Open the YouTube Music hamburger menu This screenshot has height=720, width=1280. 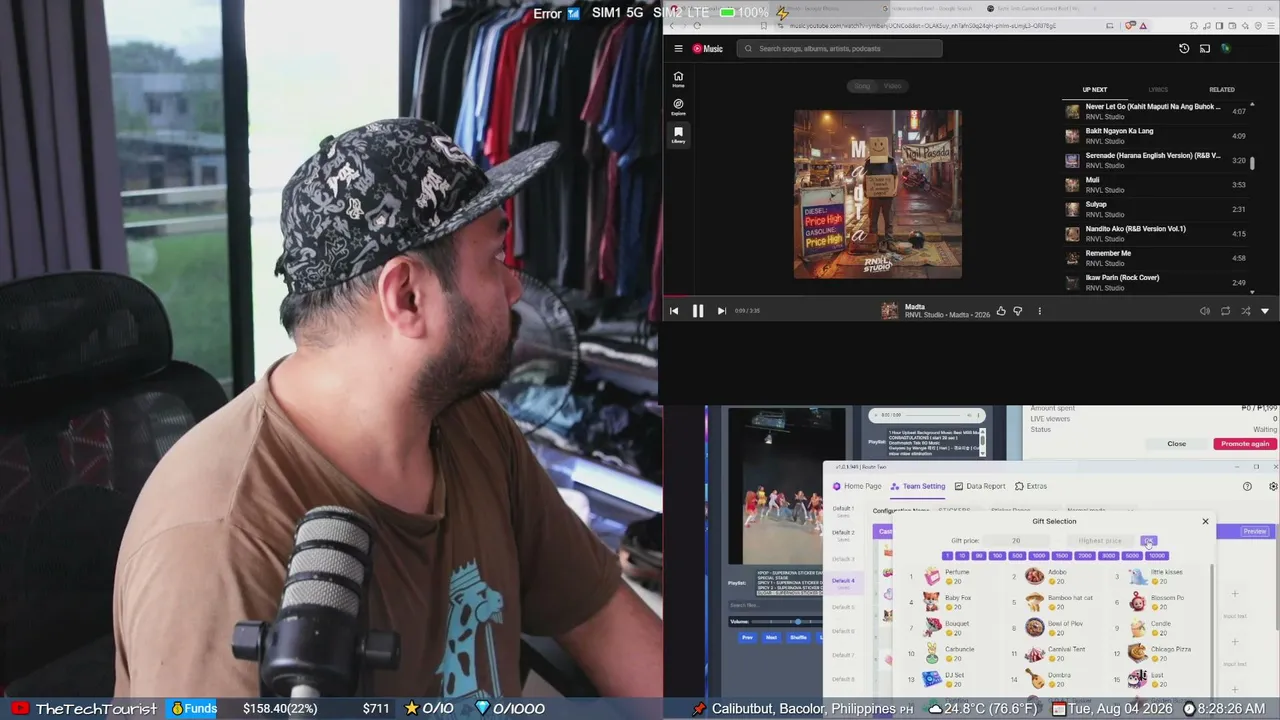678,48
